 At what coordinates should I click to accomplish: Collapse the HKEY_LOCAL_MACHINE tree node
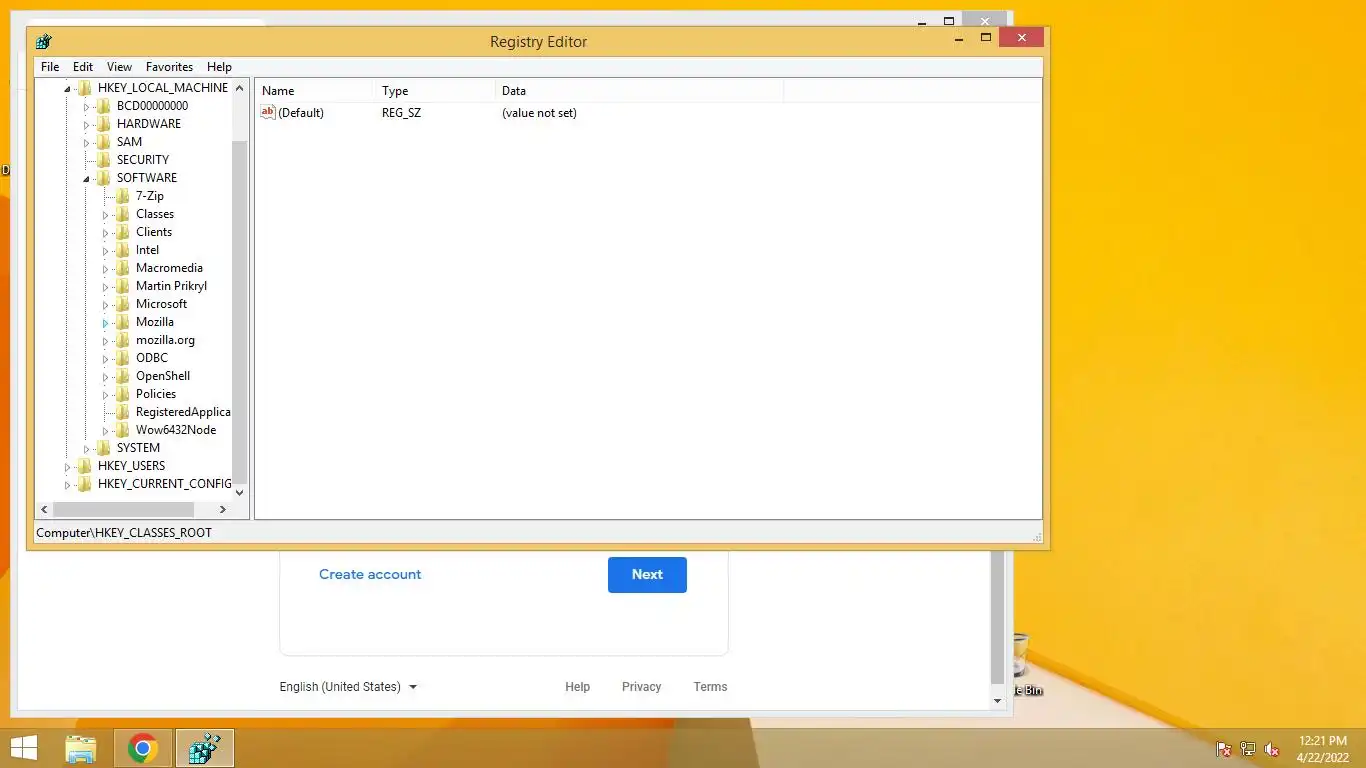coord(68,89)
